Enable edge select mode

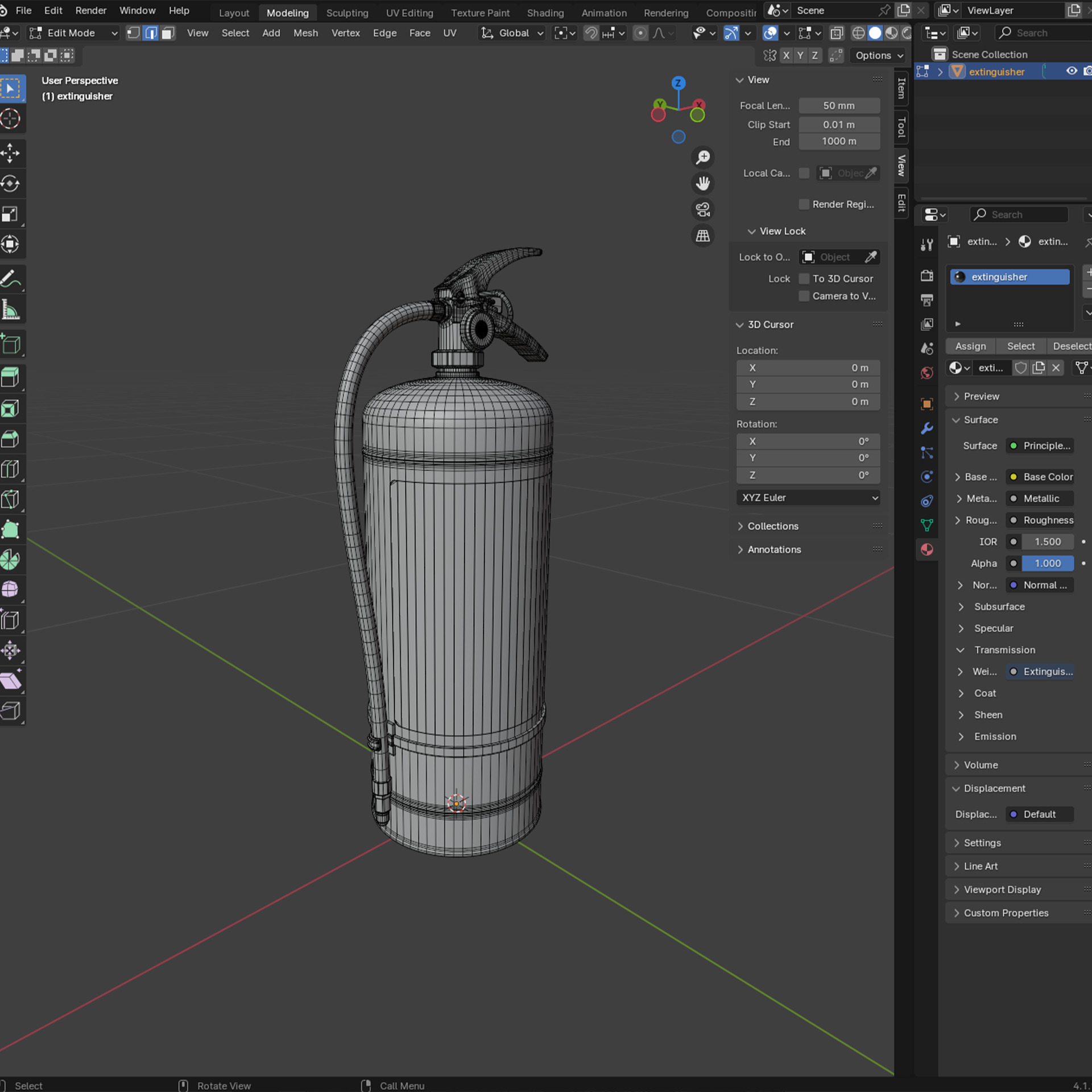coord(151,33)
